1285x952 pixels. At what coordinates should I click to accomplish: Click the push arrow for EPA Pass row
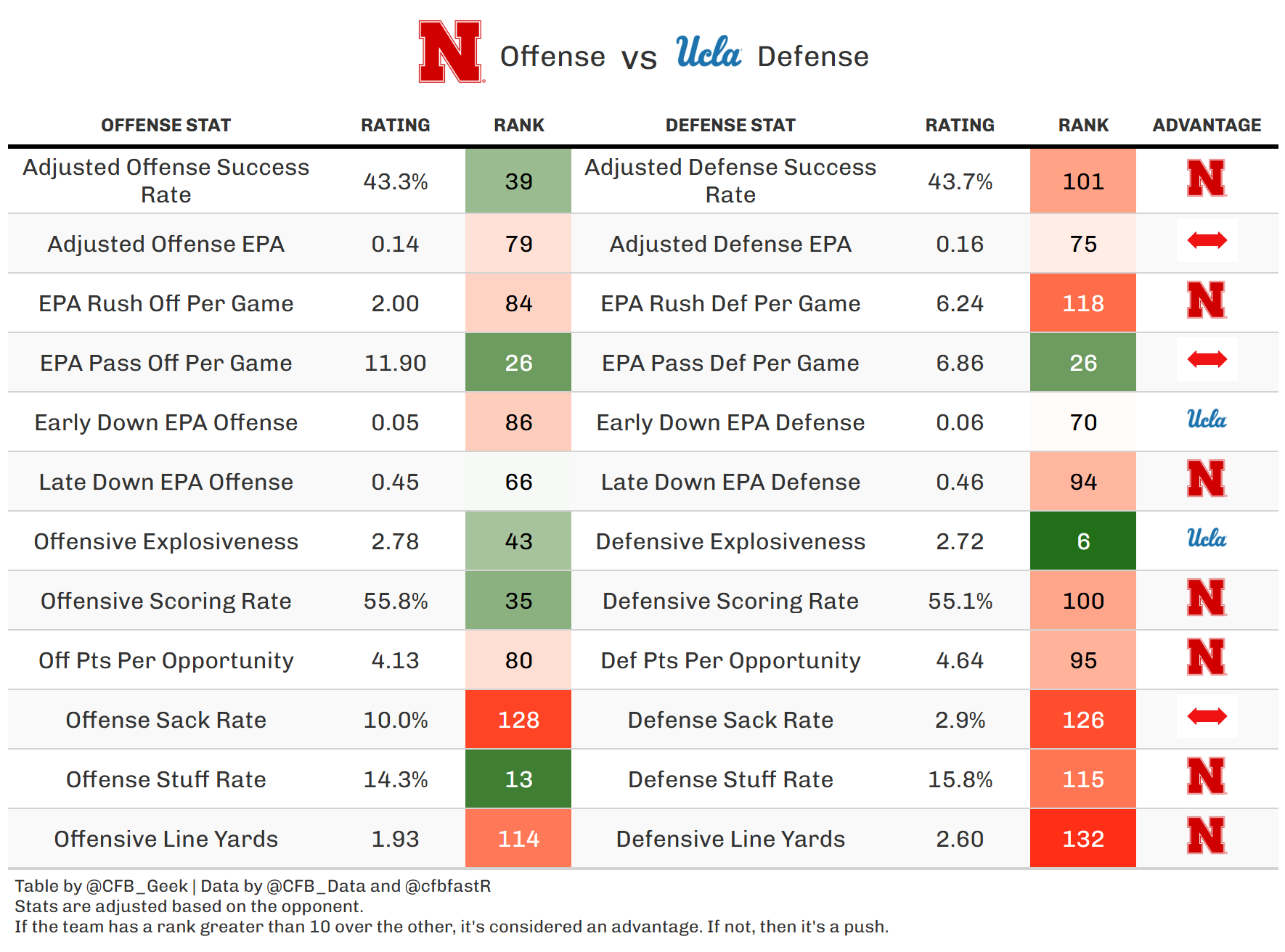[1207, 359]
